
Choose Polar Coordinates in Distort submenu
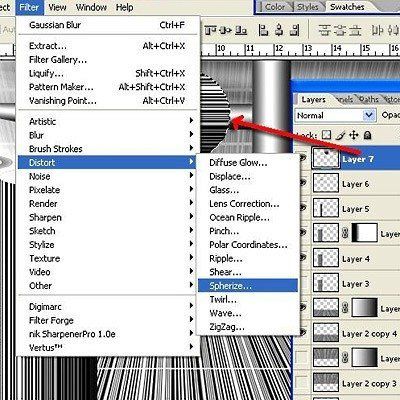coord(248,245)
